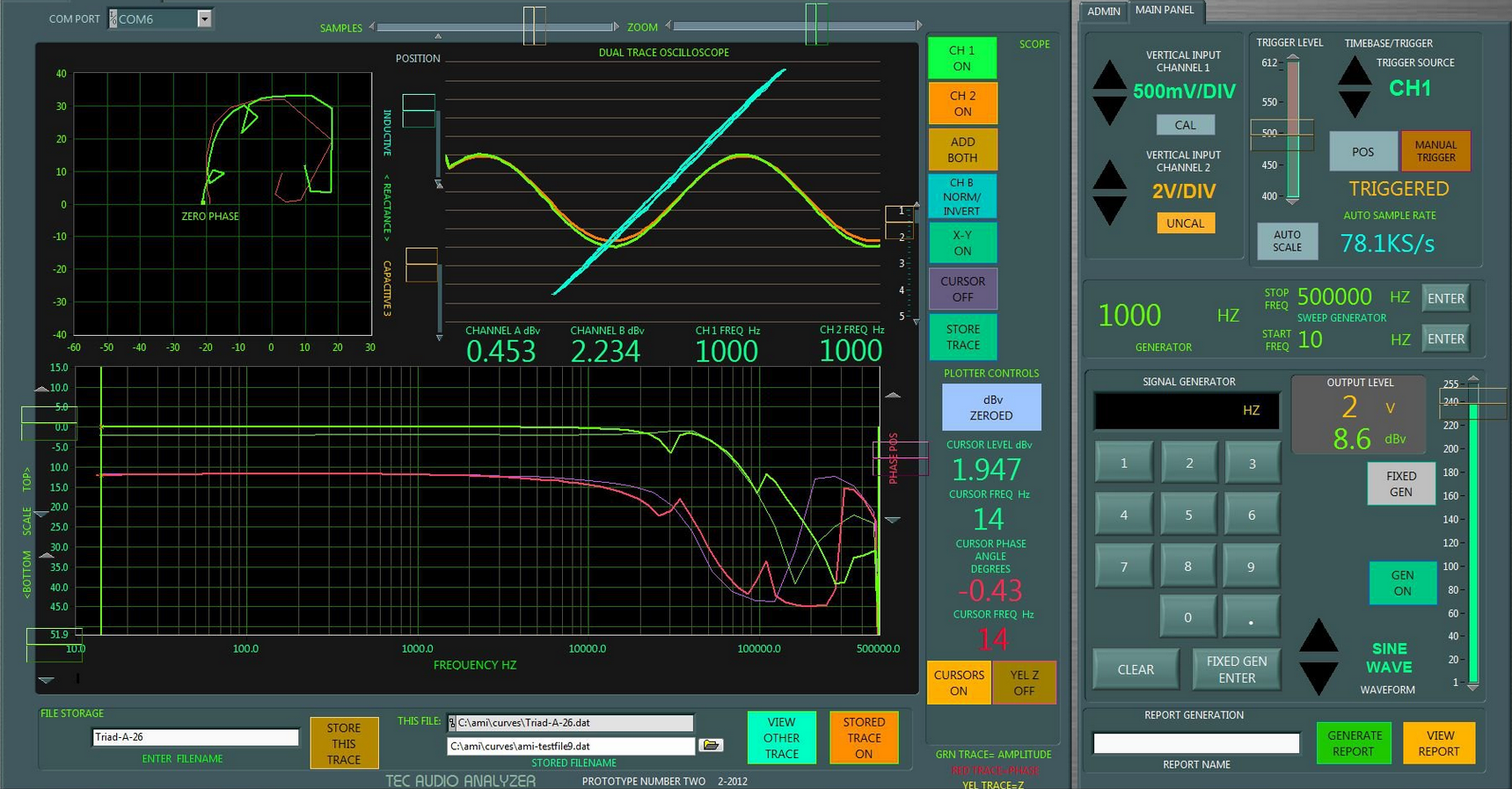Click the scope trace list down scroll arrow
The height and width of the screenshot is (789, 1512).
[916, 322]
